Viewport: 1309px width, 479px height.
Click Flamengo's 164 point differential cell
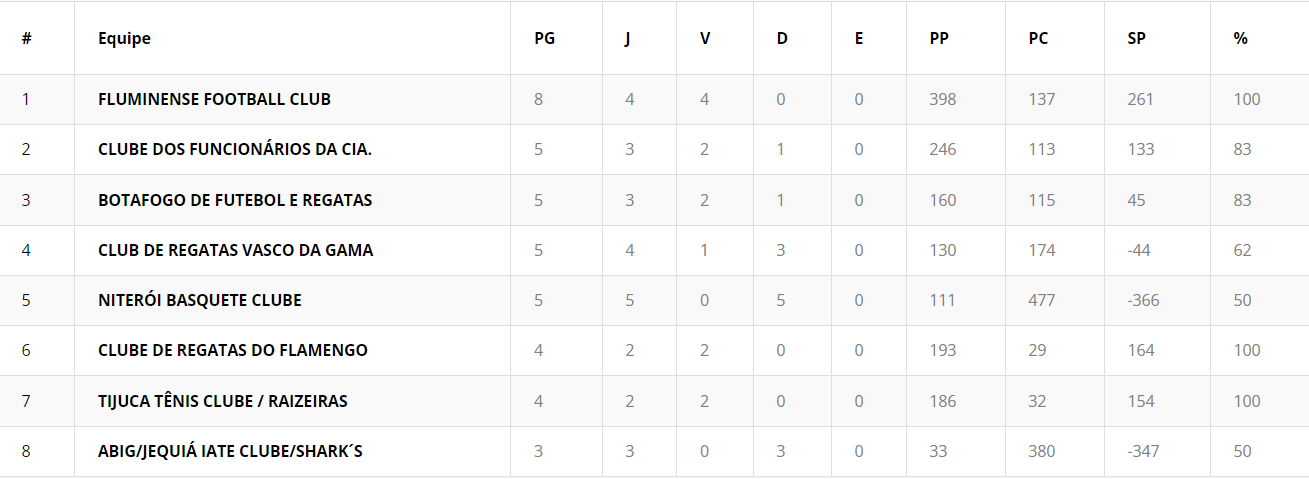[x=1140, y=350]
